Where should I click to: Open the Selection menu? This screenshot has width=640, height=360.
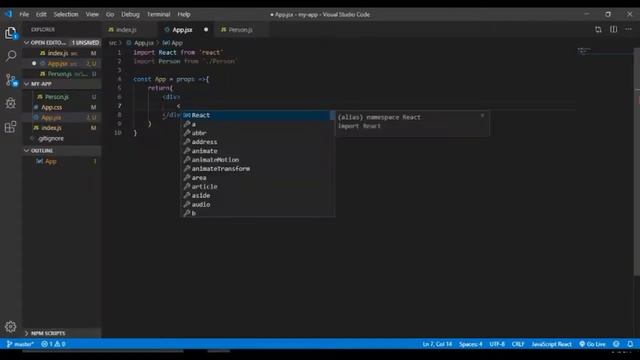(66, 14)
